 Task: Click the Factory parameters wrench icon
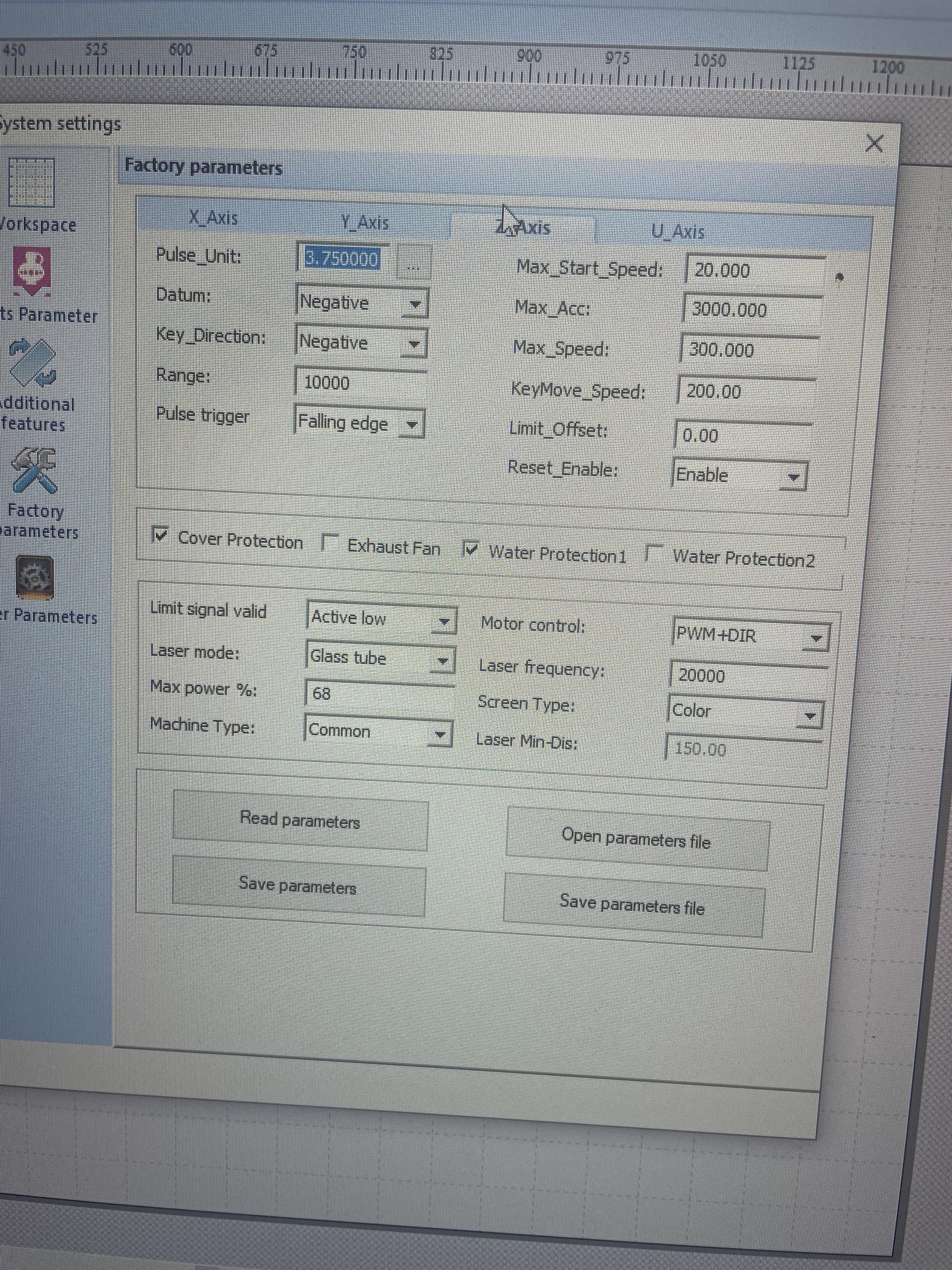coord(34,471)
